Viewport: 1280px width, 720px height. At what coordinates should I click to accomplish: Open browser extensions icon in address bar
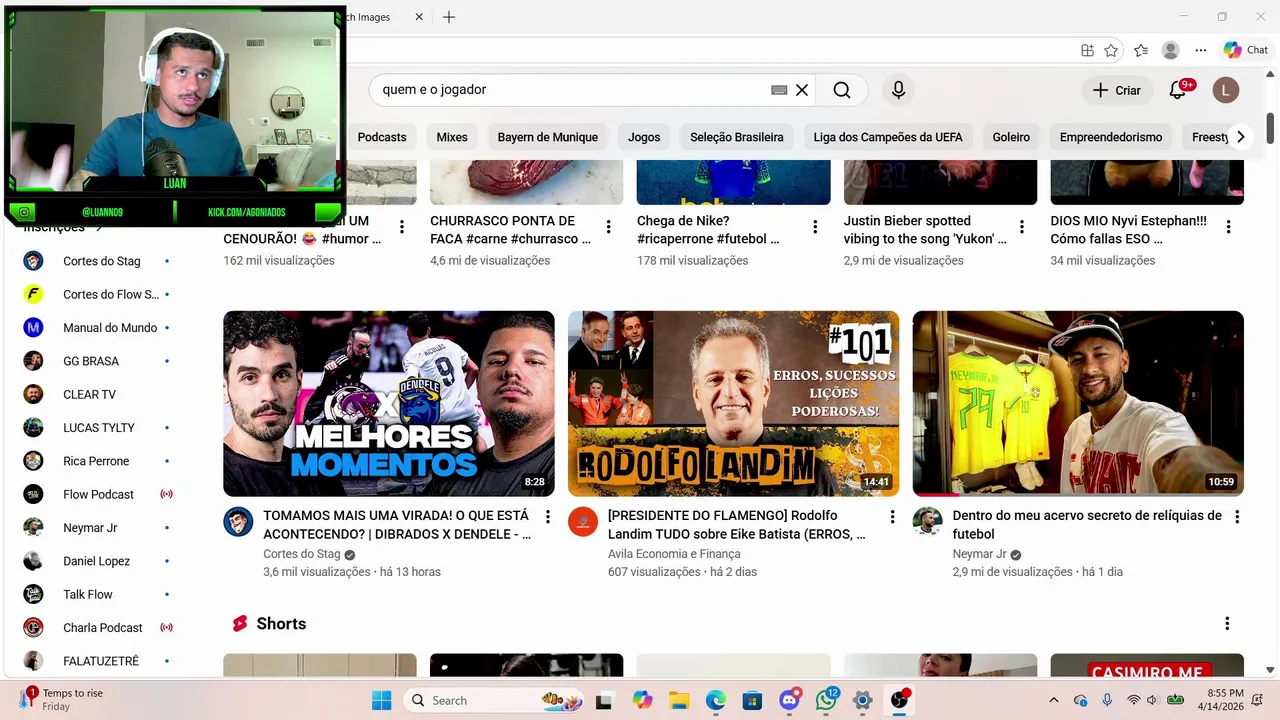[1087, 50]
